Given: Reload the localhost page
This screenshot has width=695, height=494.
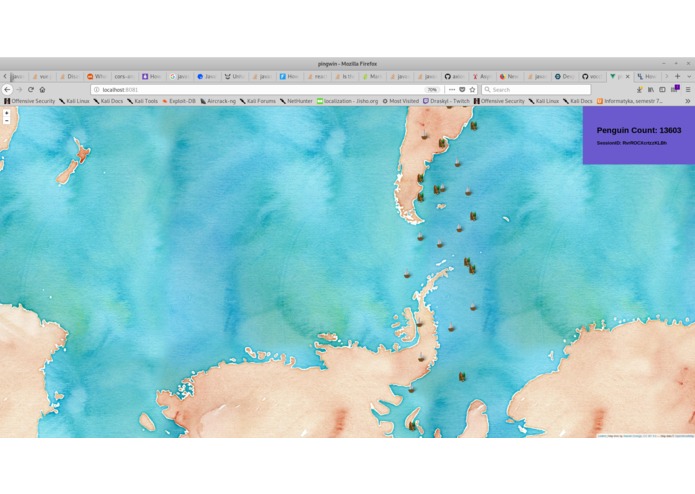Looking at the screenshot, I should [x=31, y=89].
